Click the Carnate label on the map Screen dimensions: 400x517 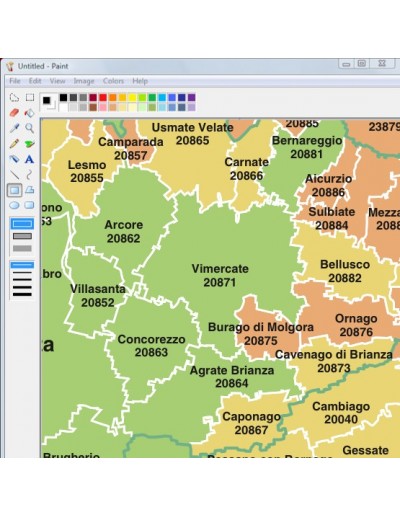click(247, 162)
